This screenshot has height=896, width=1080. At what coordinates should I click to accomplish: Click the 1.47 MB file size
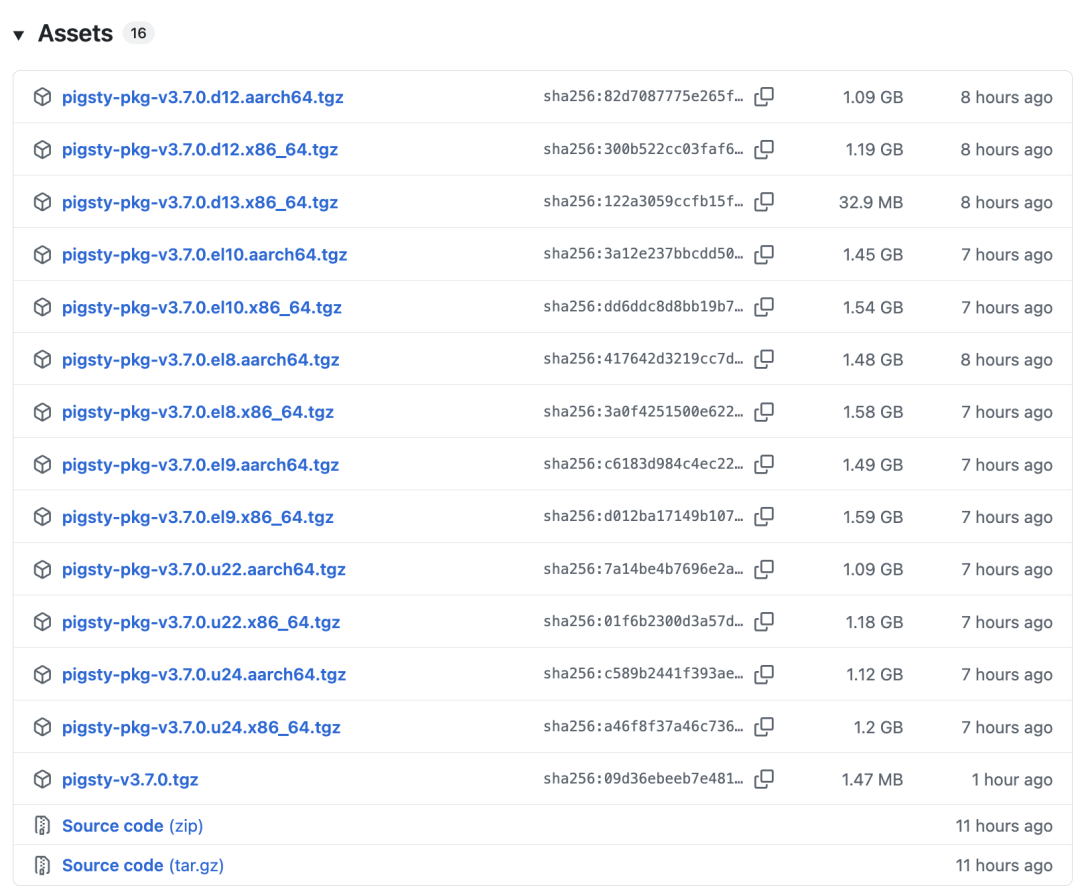click(x=872, y=780)
